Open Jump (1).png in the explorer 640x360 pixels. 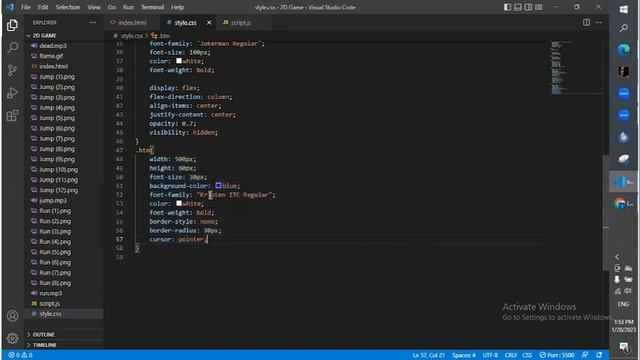pos(57,77)
